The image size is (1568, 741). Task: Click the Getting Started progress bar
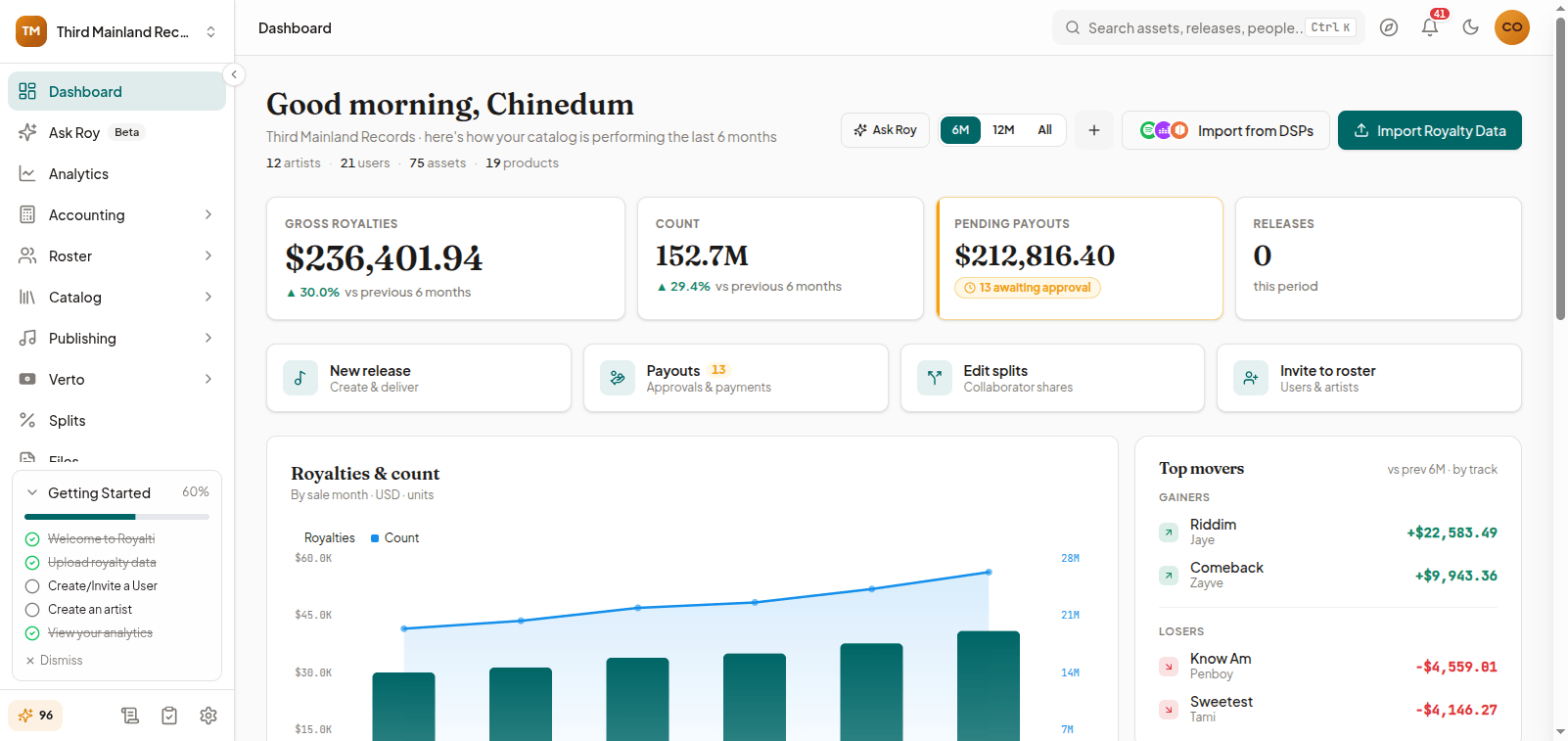(x=116, y=517)
